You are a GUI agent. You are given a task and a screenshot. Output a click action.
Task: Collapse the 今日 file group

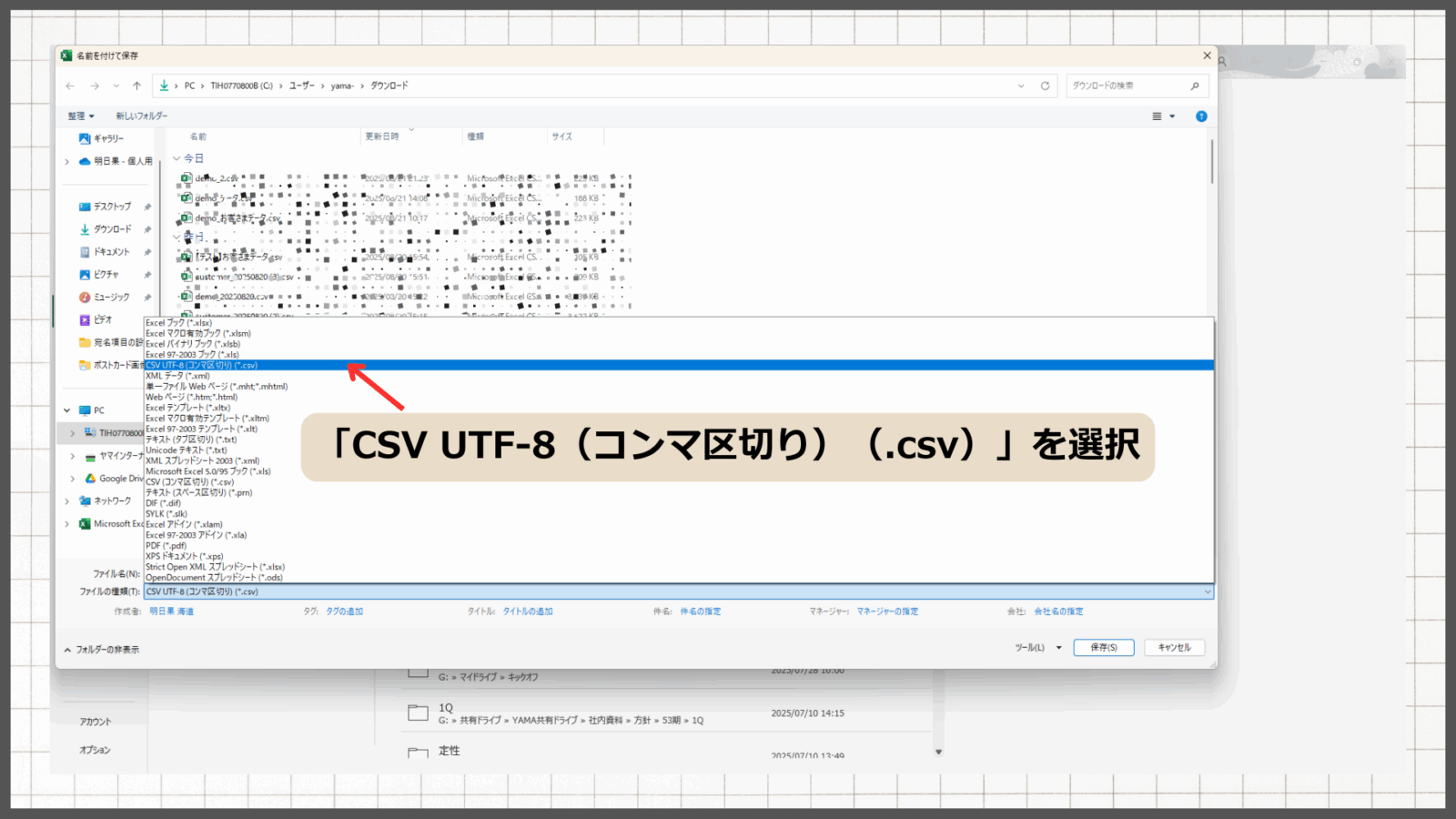(x=177, y=158)
